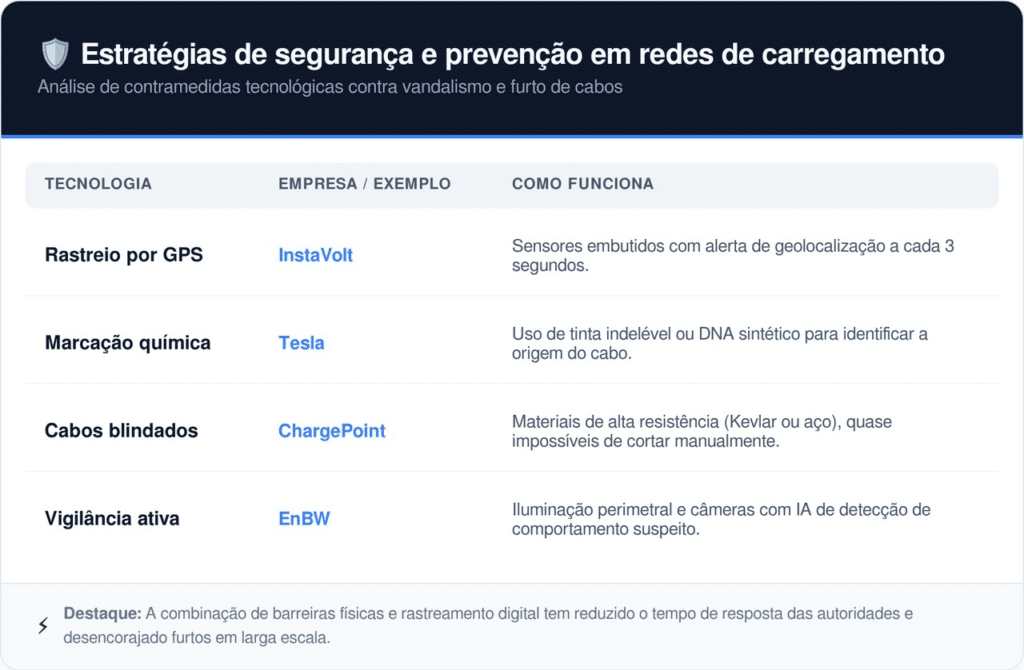Screen dimensions: 1024x670
Task: Click the bold Destaque label in footer
Action: coord(102,613)
